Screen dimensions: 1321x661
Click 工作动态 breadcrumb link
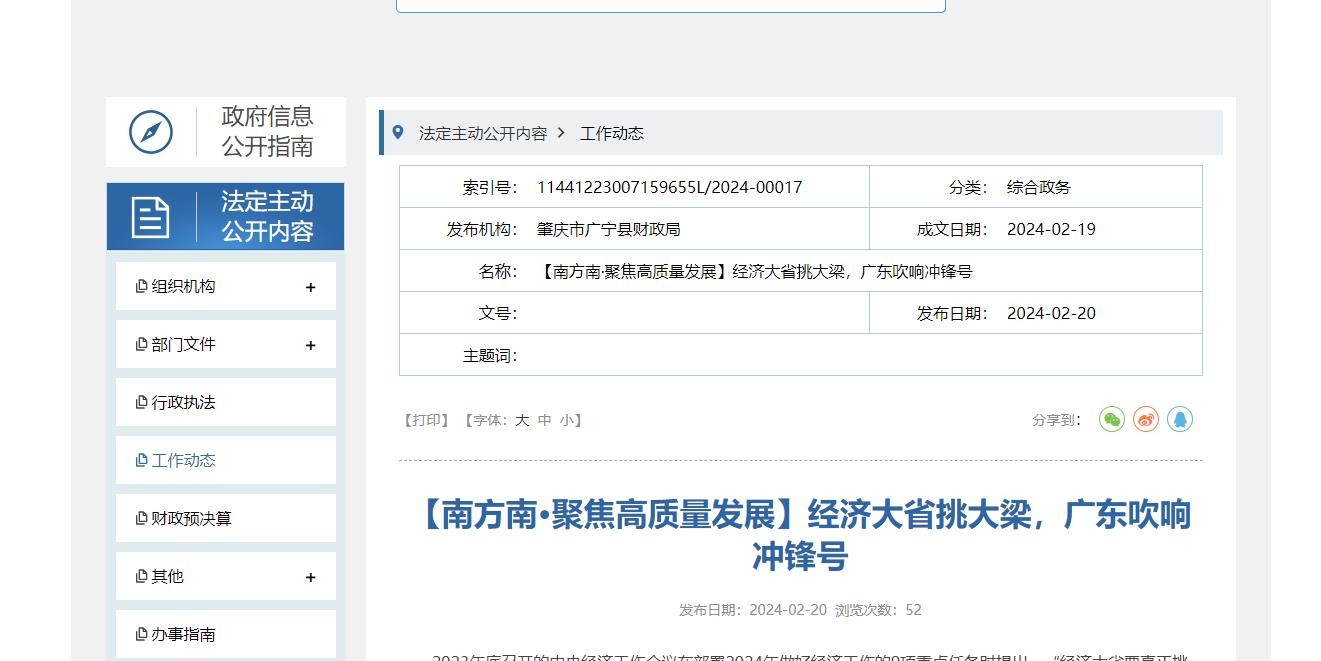tap(612, 133)
